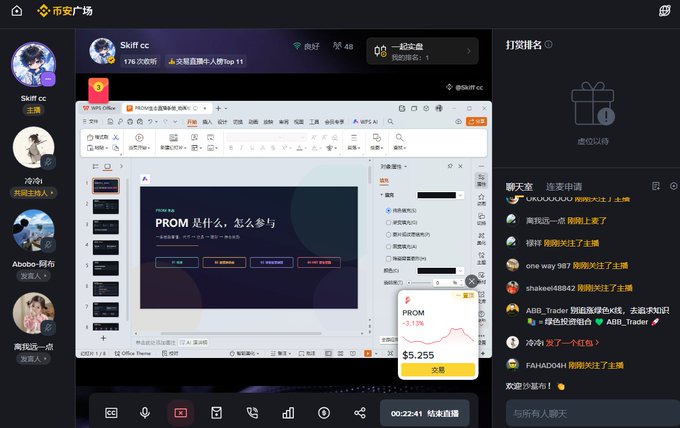Select the gradient fill radio option
Image resolution: width=680 pixels, height=428 pixels.
pos(388,222)
